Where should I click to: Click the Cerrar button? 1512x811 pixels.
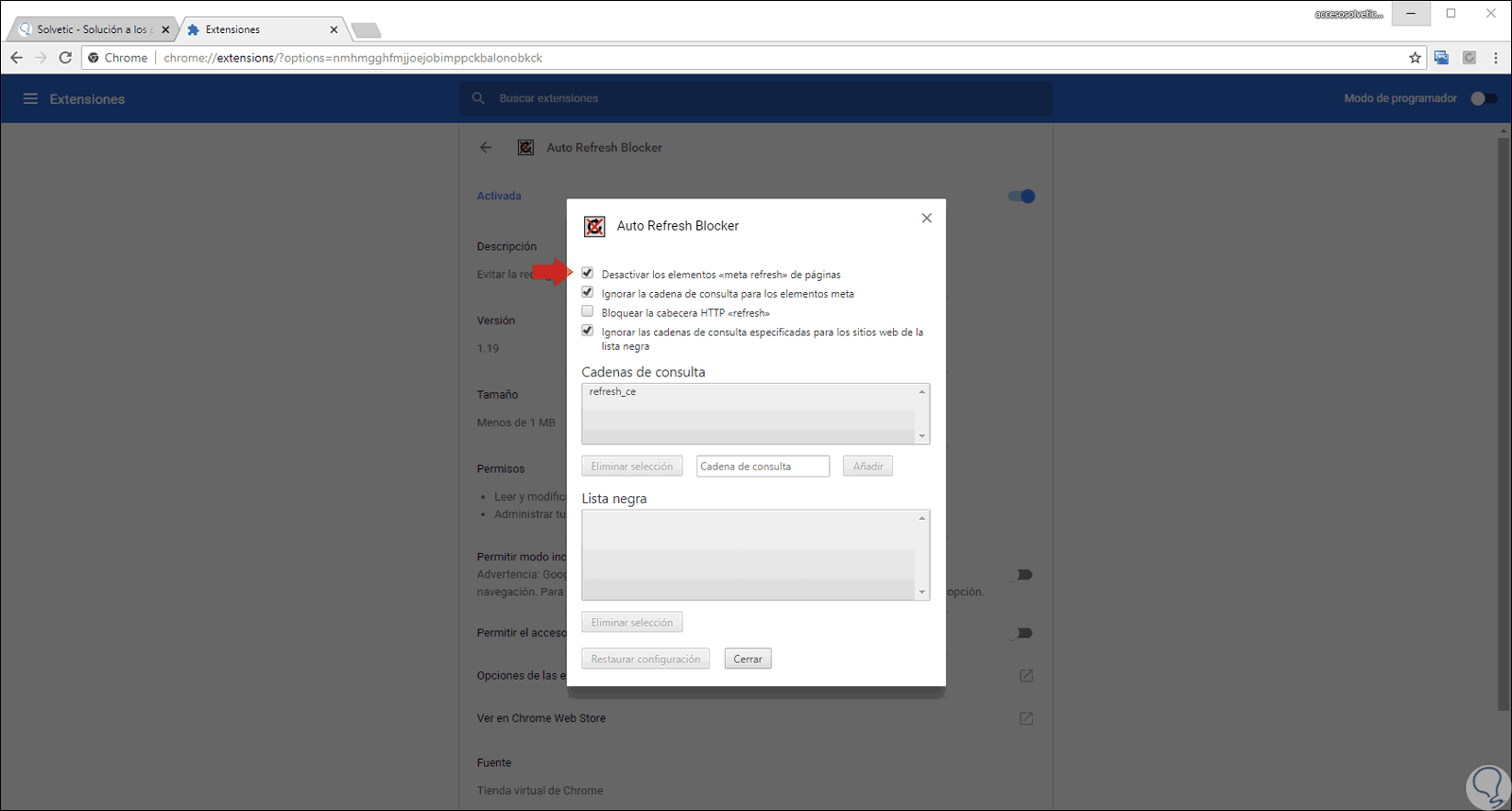(x=748, y=659)
